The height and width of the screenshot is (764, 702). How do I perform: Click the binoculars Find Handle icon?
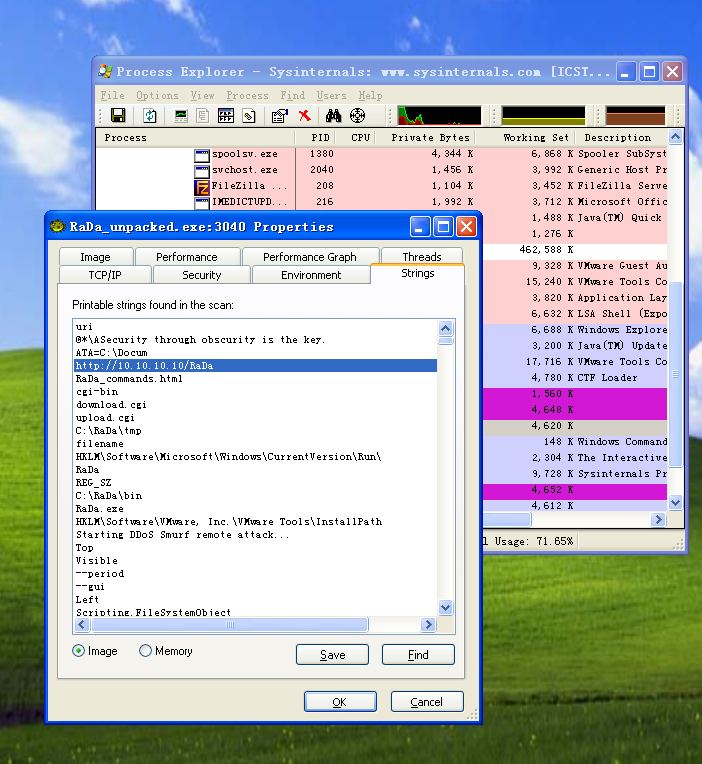[334, 115]
